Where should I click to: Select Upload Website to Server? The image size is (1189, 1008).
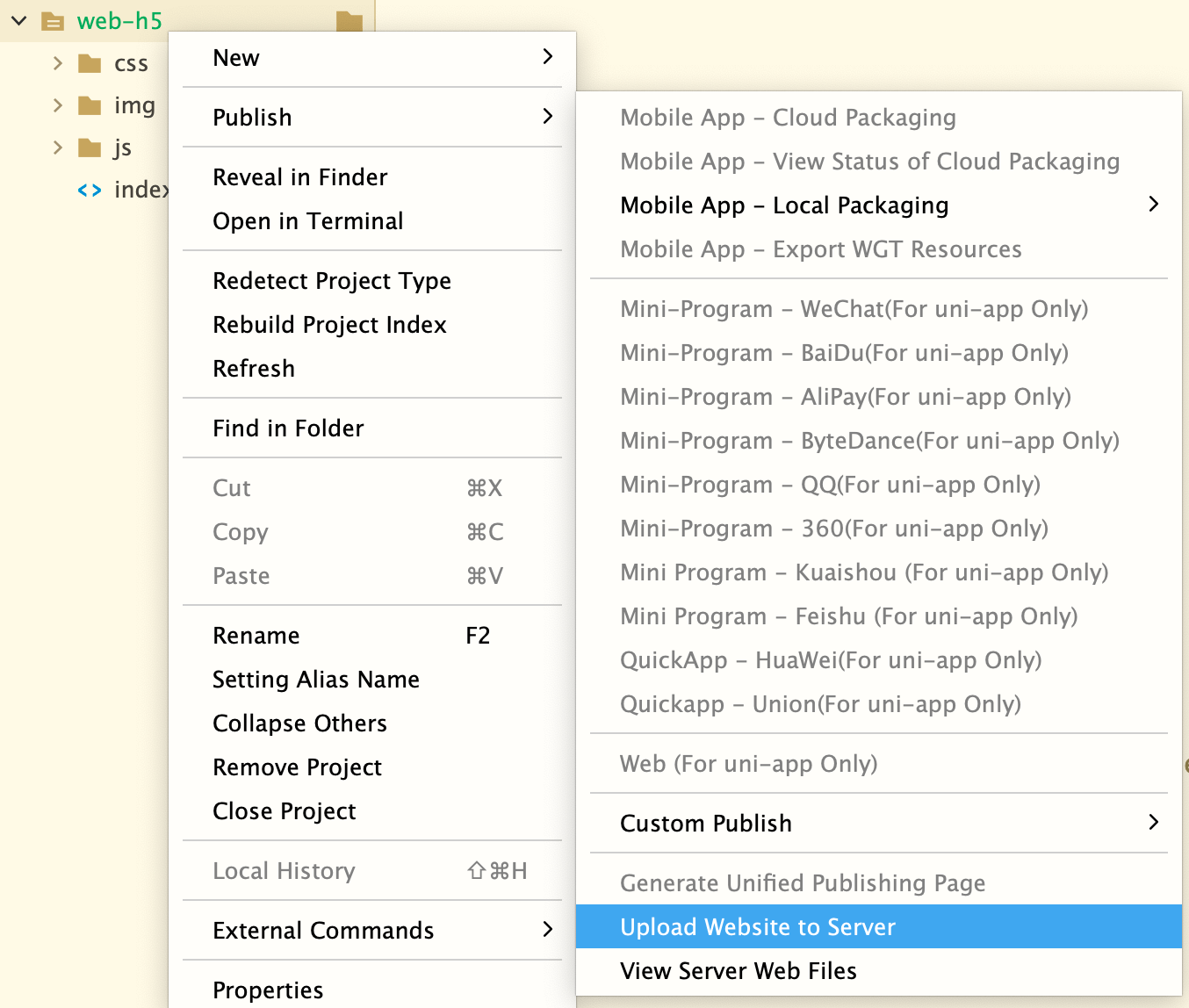pos(879,927)
